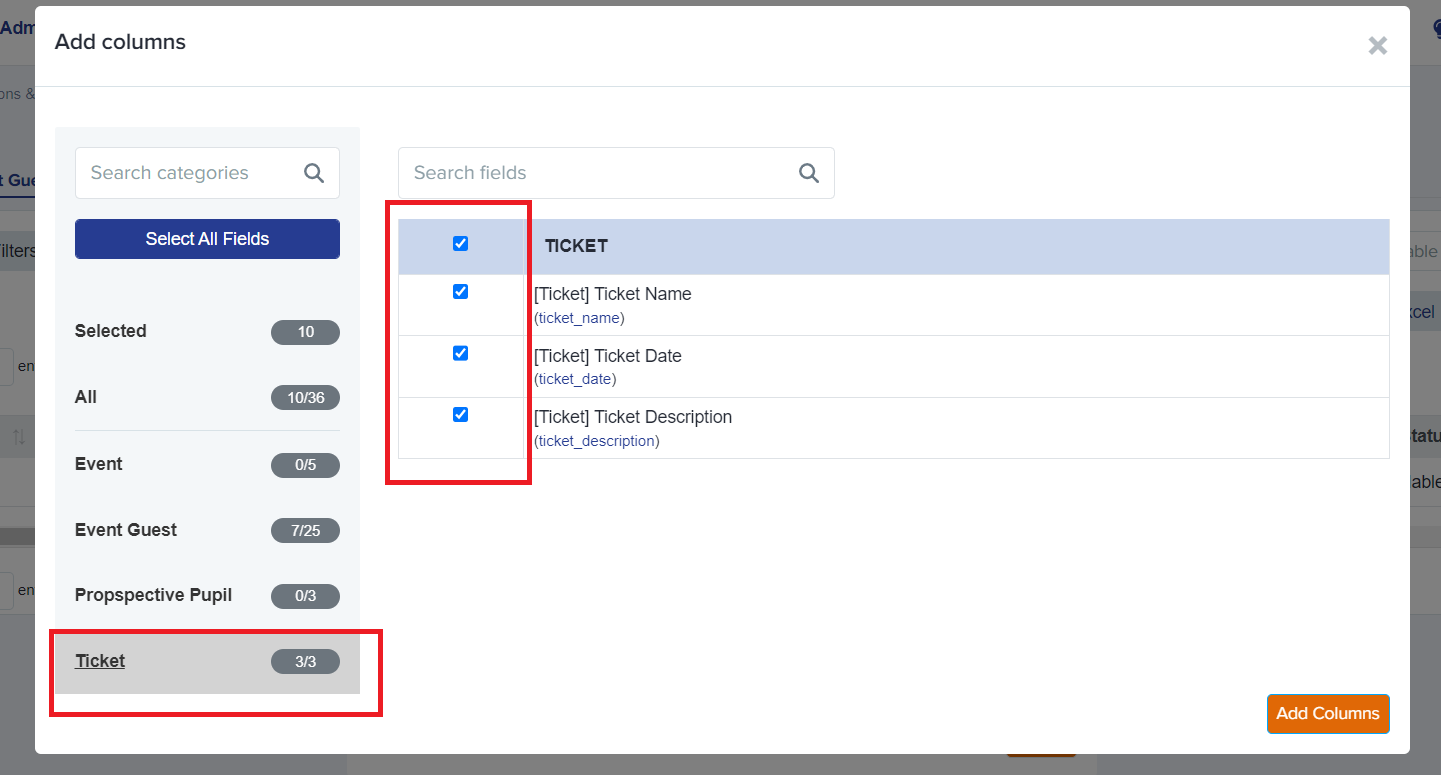This screenshot has height=775, width=1441.
Task: Uncheck the Ticket Name checkbox
Action: pos(460,291)
